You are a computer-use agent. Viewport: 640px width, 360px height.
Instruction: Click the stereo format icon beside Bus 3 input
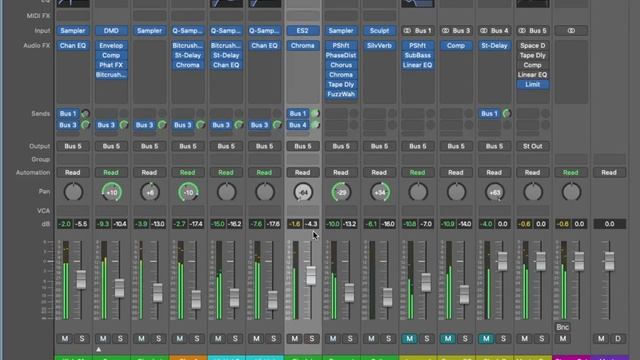click(x=445, y=31)
